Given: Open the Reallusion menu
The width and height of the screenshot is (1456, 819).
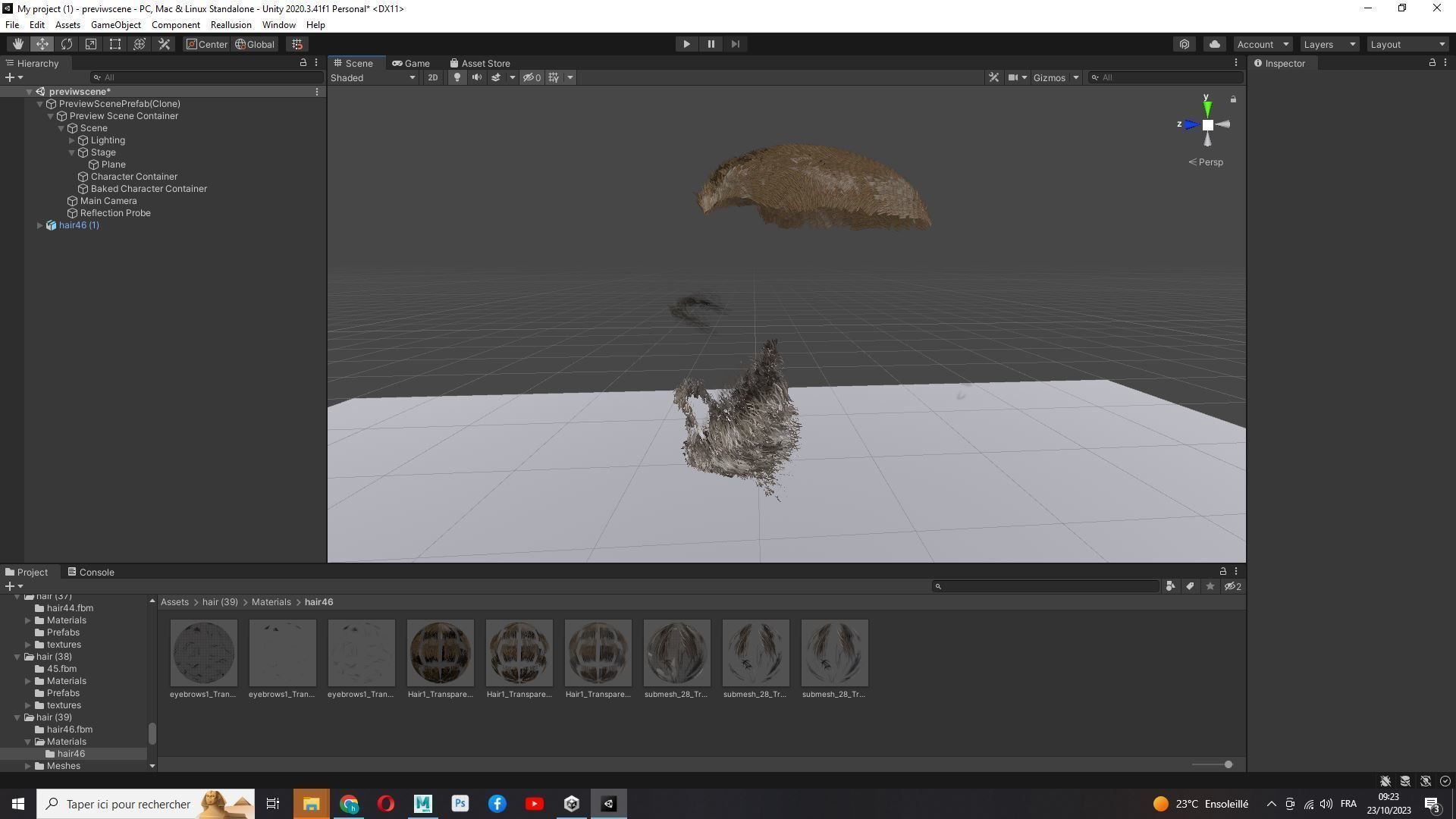Looking at the screenshot, I should [x=231, y=25].
